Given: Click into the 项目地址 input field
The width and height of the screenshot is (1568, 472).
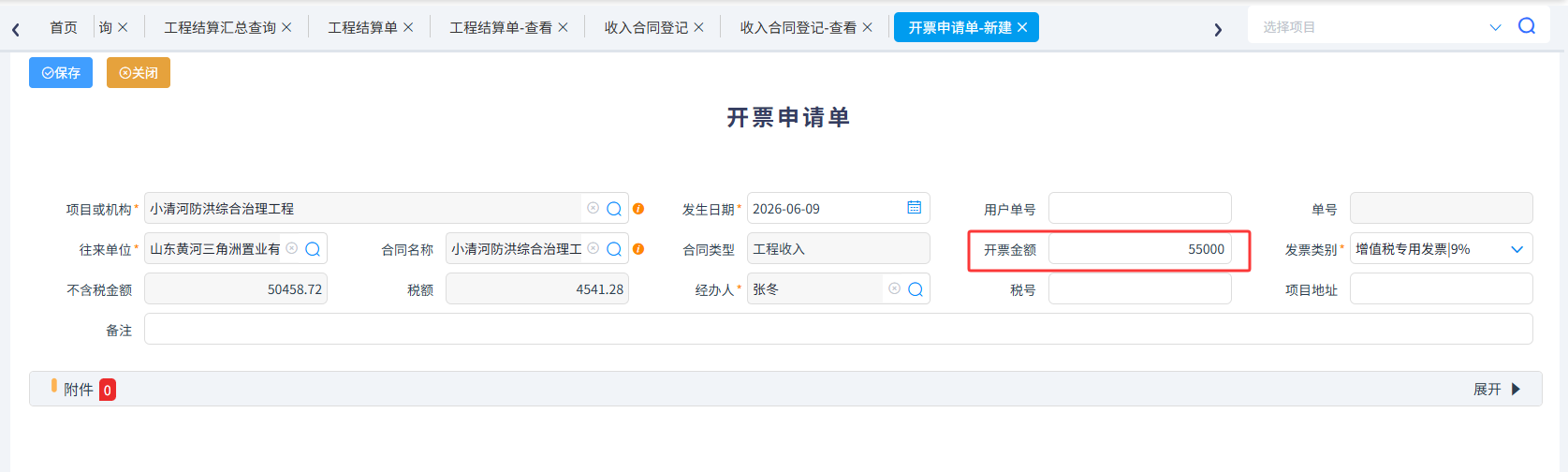Looking at the screenshot, I should coord(1441,288).
